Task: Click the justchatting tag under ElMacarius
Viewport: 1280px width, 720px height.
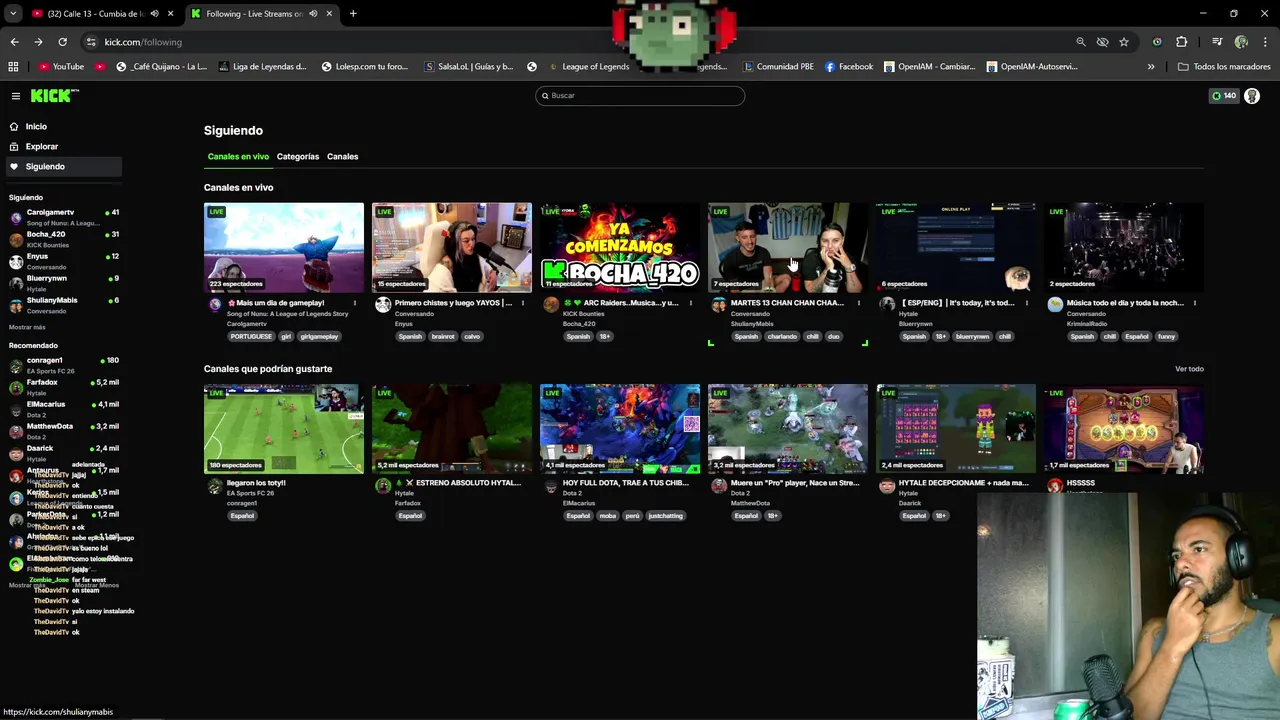Action: coord(665,516)
